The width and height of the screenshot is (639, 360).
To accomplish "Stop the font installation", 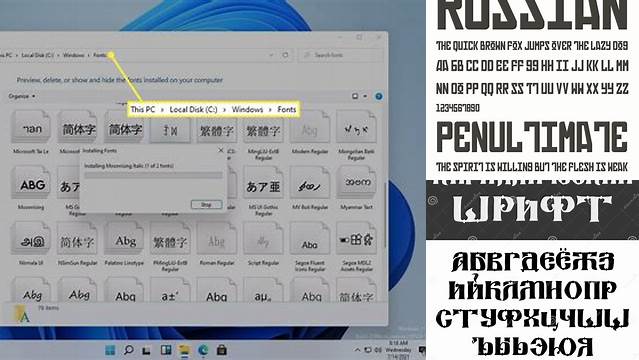I will click(x=207, y=204).
